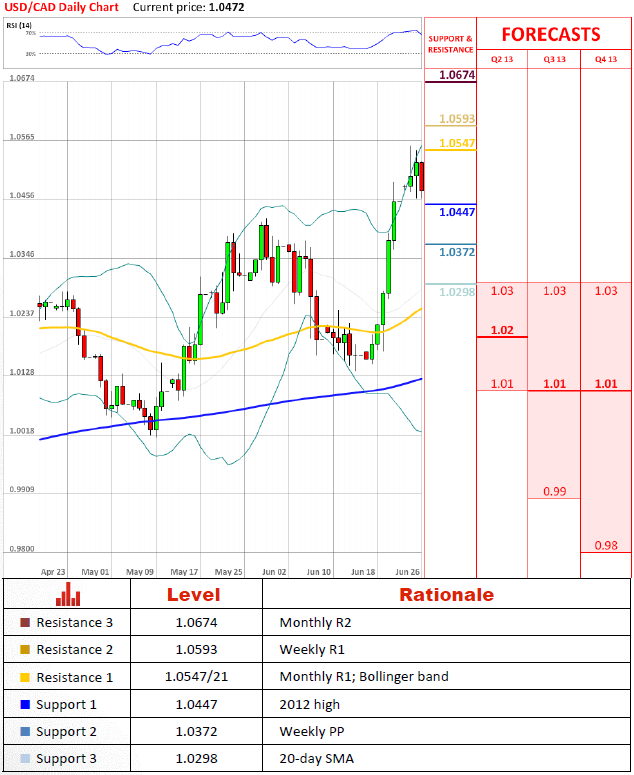The image size is (634, 775).
Task: Click the 1.0447 support level marker
Action: point(457,212)
